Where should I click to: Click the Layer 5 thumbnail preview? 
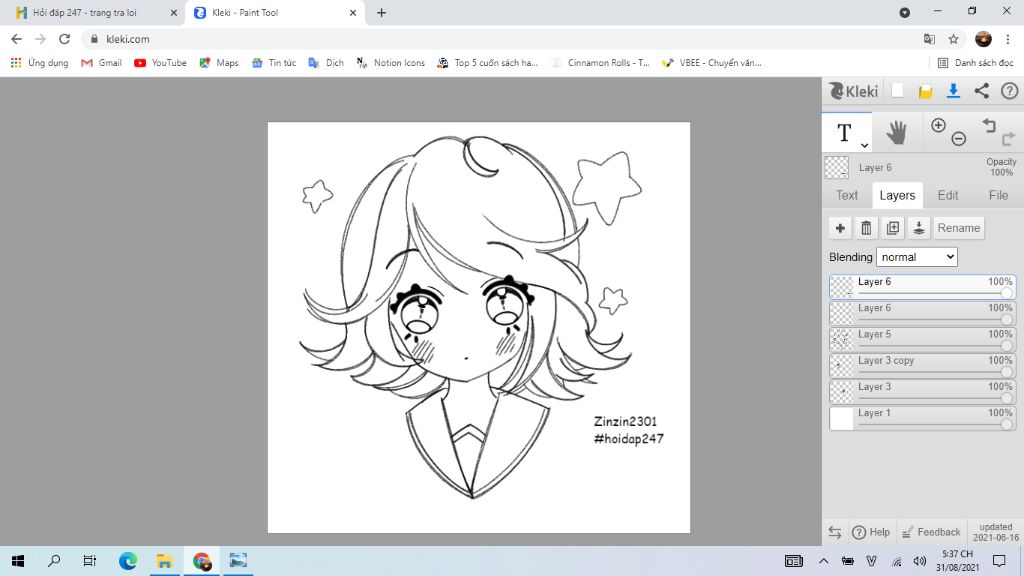click(841, 340)
